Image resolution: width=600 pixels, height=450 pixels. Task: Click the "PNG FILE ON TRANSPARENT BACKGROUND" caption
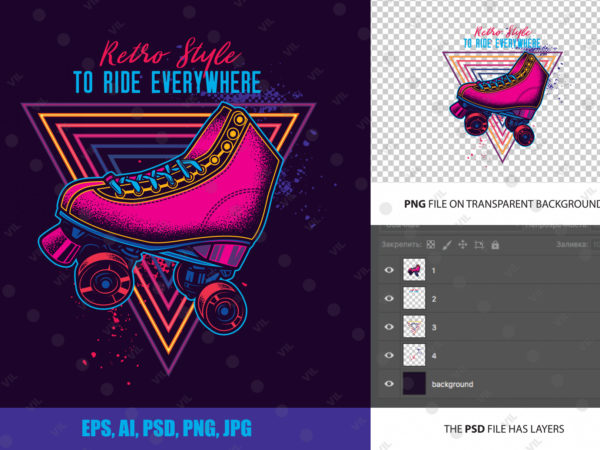(x=502, y=204)
